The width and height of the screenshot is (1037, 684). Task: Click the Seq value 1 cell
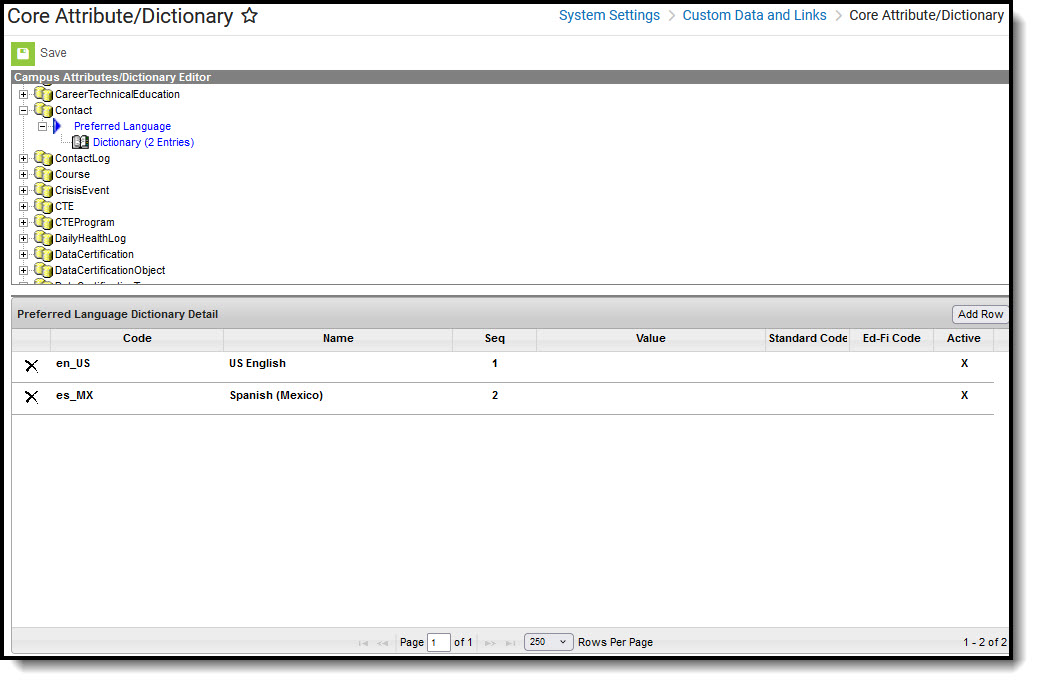coord(495,364)
